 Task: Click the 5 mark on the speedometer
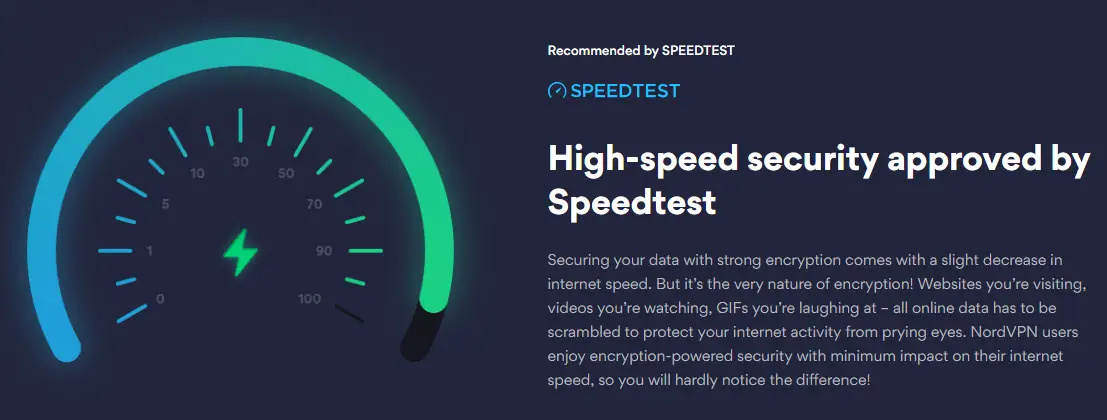(x=166, y=205)
